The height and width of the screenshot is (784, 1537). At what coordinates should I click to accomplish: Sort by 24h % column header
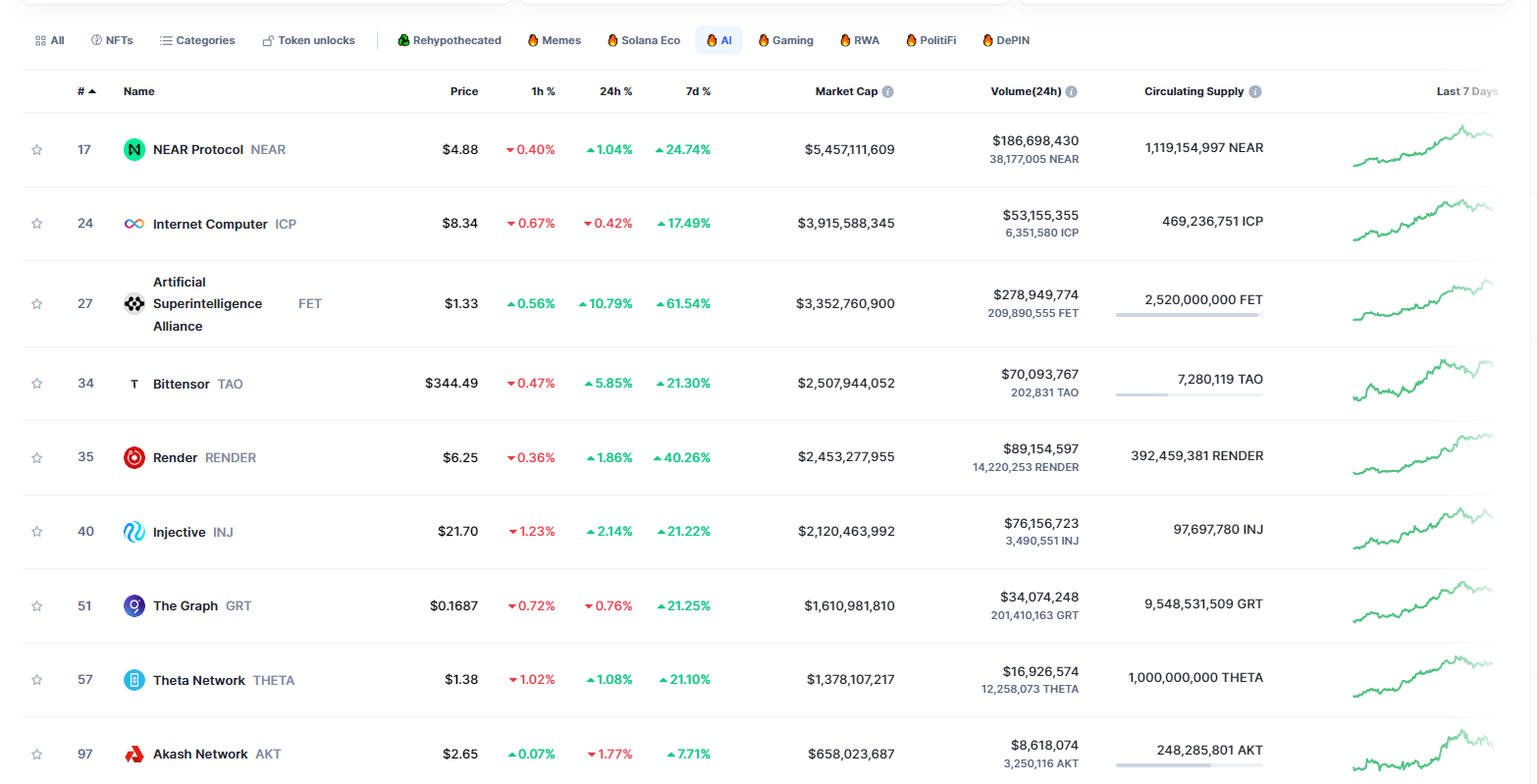(x=616, y=91)
